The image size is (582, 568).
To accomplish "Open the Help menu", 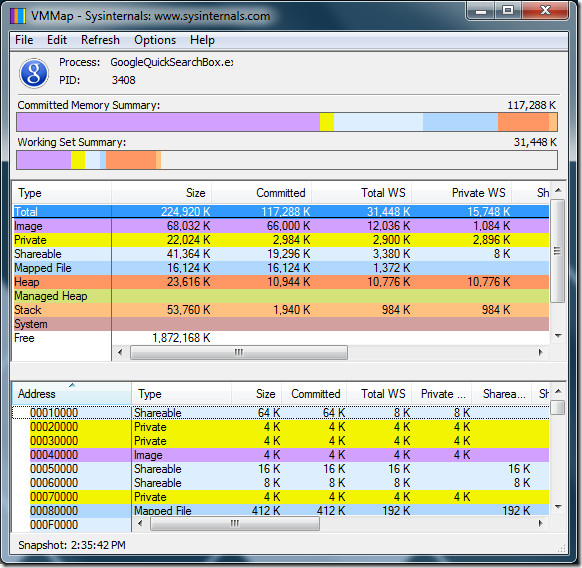I will (x=202, y=40).
